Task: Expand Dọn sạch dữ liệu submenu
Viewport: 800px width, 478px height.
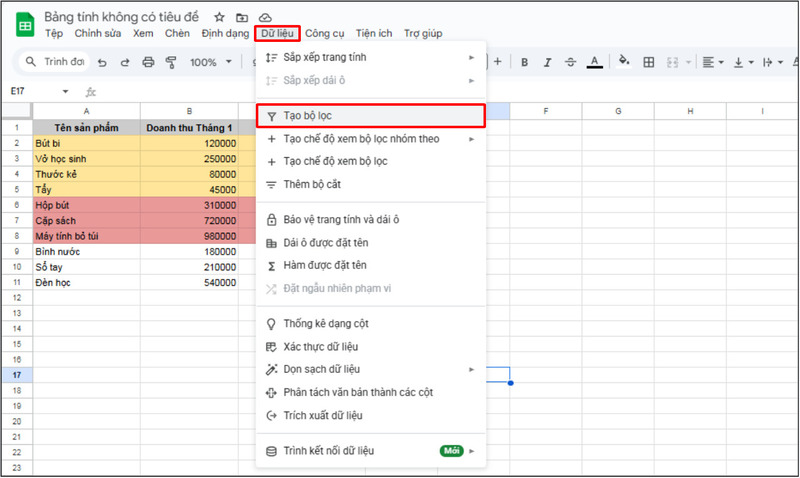Action: [371, 369]
